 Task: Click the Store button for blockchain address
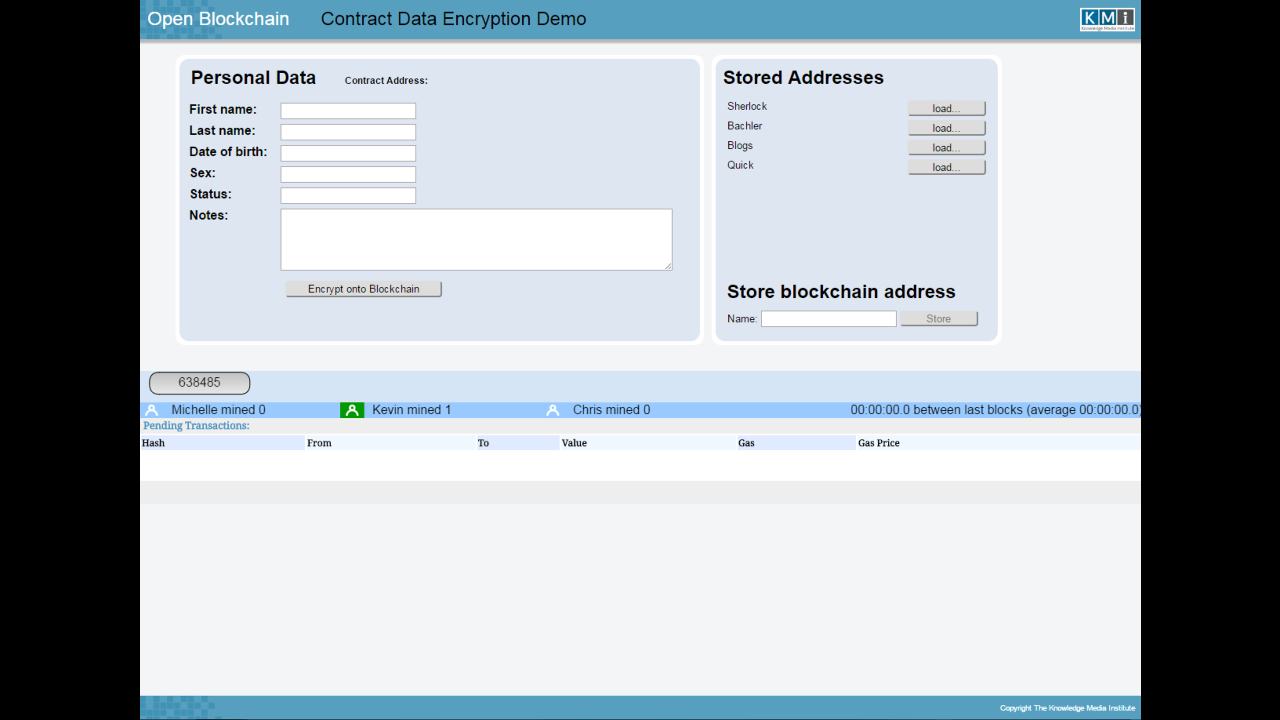click(x=938, y=318)
